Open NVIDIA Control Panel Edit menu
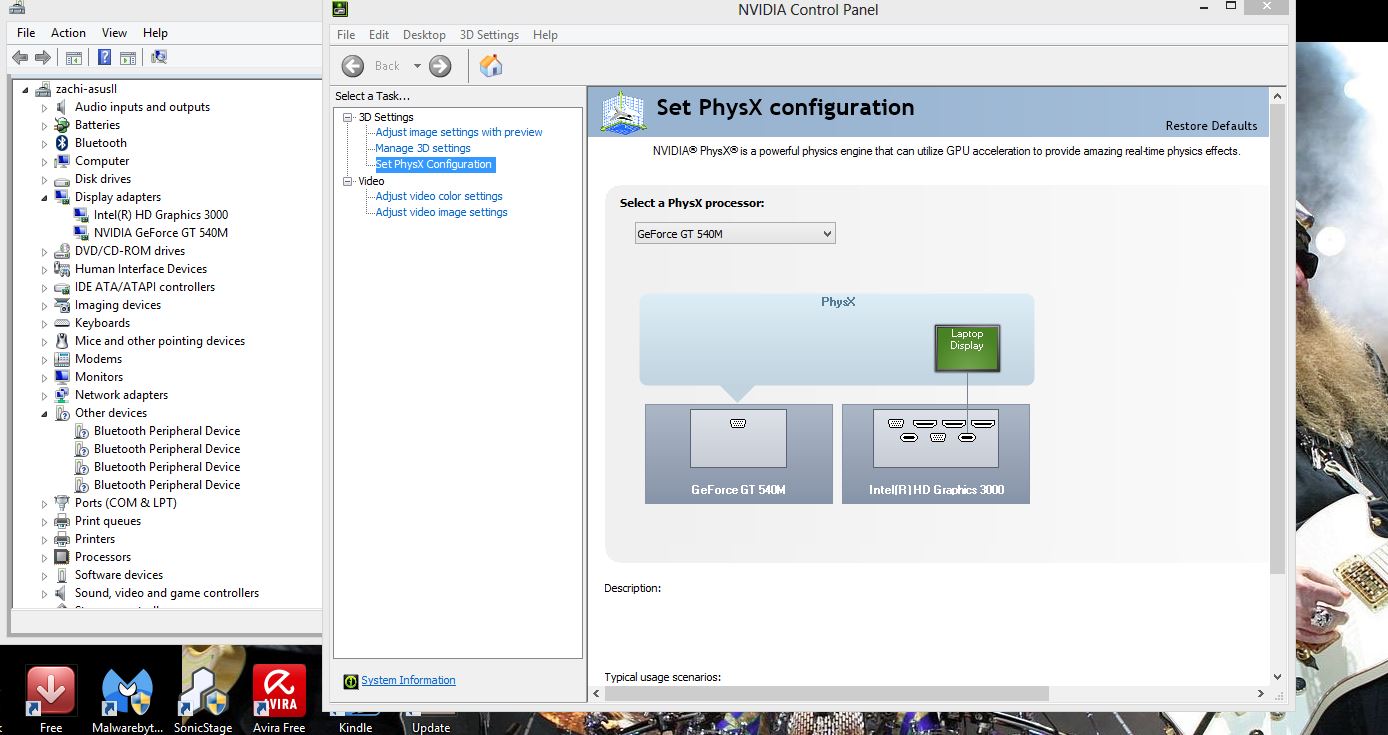1388x735 pixels. [379, 35]
